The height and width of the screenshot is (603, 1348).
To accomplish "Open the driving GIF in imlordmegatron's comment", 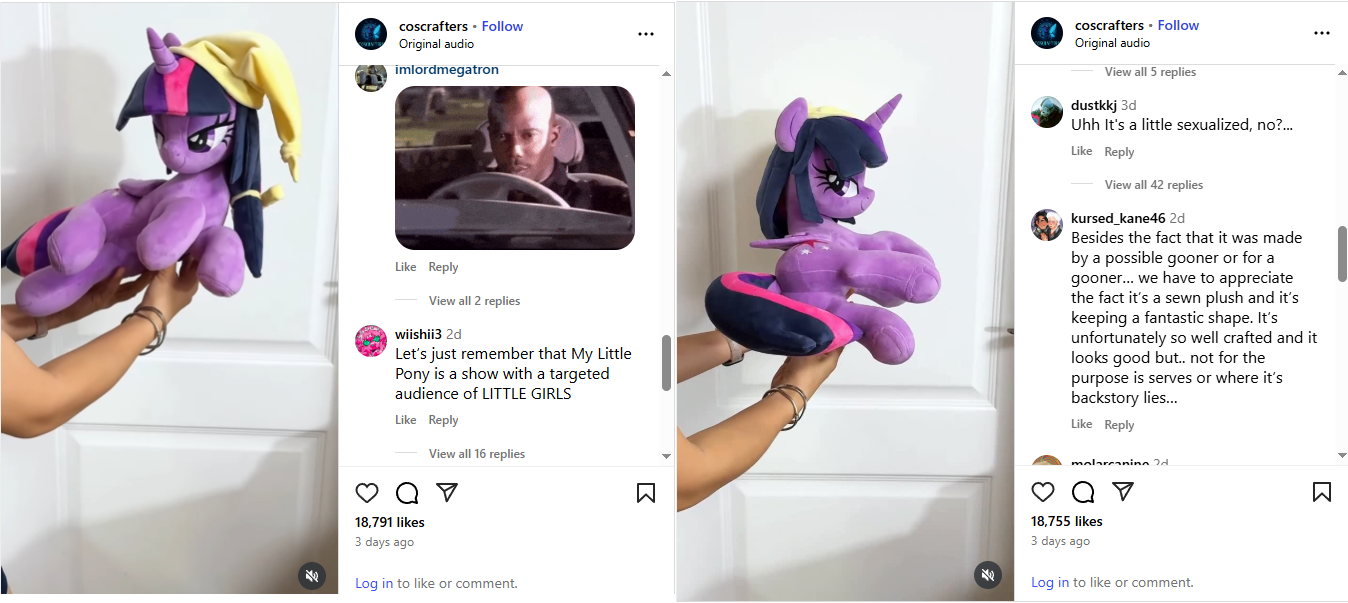I will click(x=515, y=168).
